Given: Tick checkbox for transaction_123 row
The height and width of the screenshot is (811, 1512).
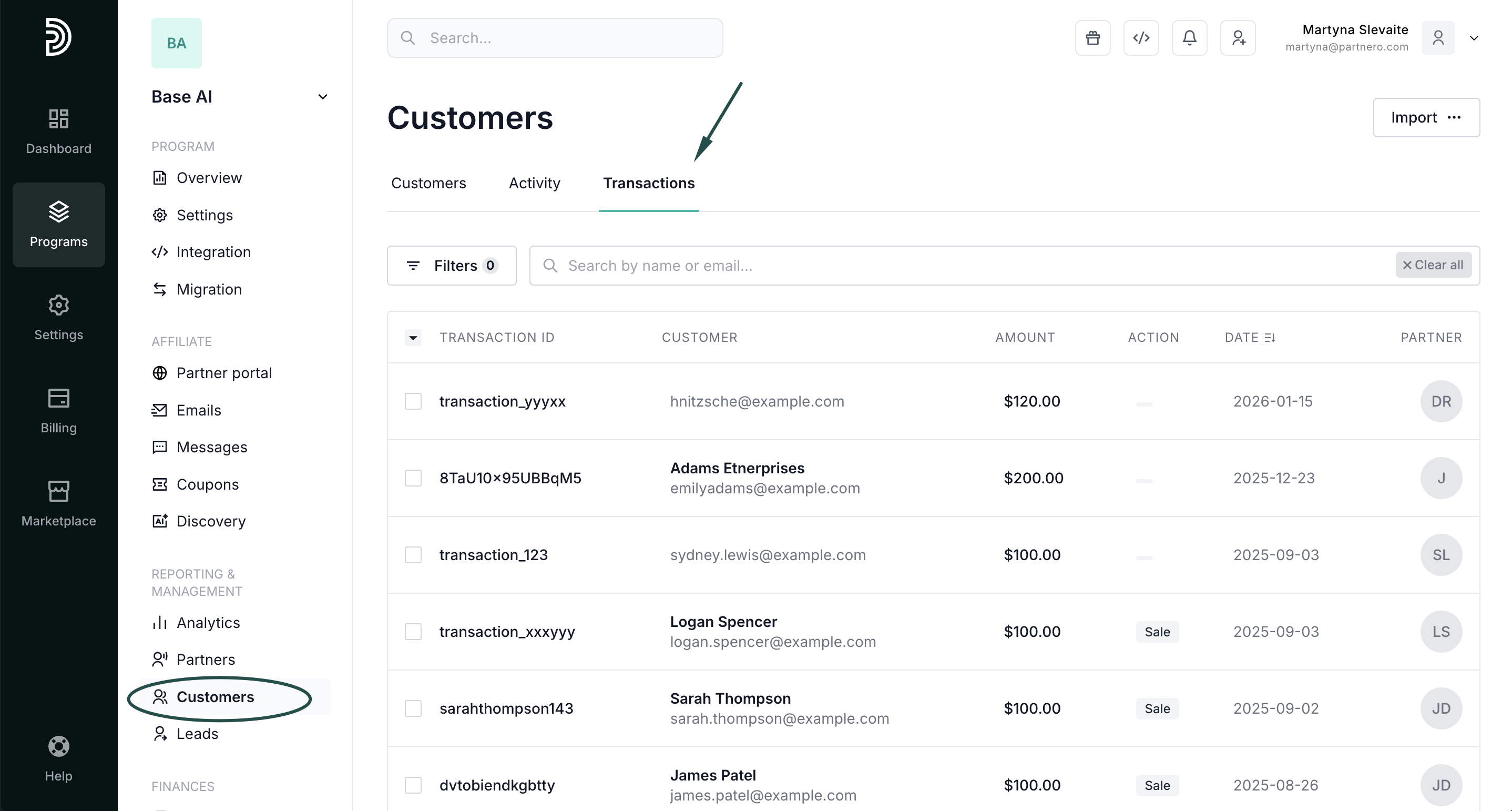Looking at the screenshot, I should coord(413,555).
